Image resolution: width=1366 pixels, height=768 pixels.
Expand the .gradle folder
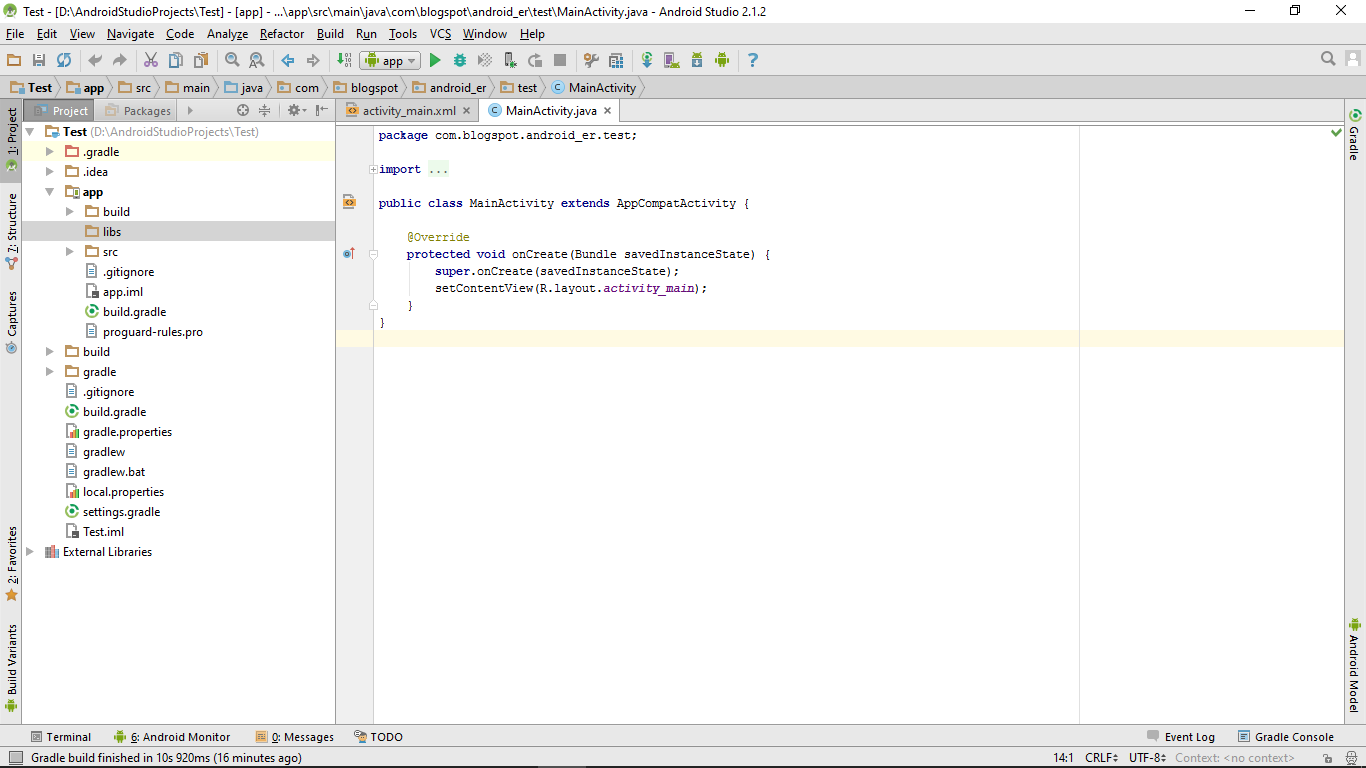pos(50,152)
